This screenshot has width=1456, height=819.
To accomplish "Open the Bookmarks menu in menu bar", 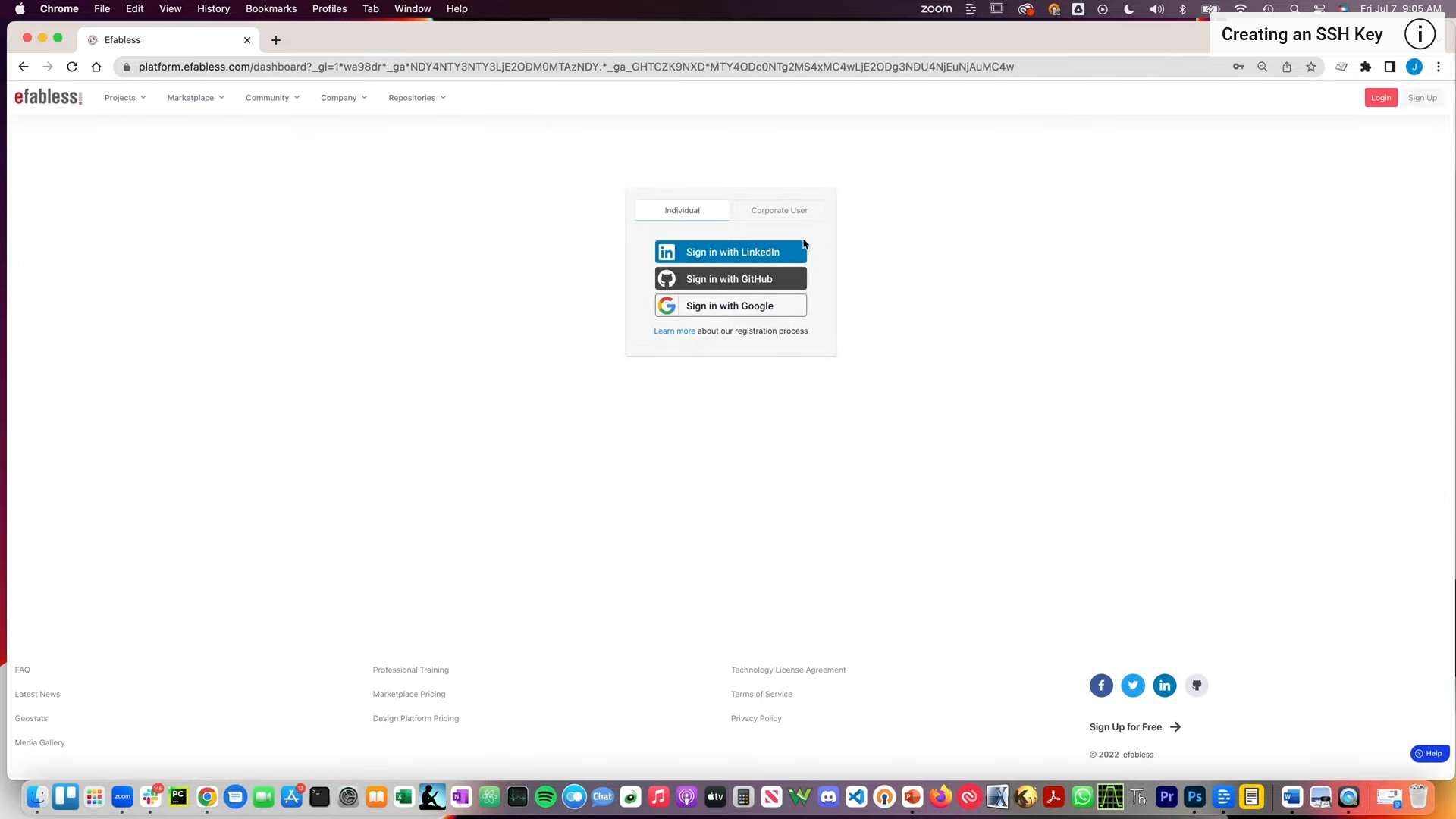I will (271, 8).
